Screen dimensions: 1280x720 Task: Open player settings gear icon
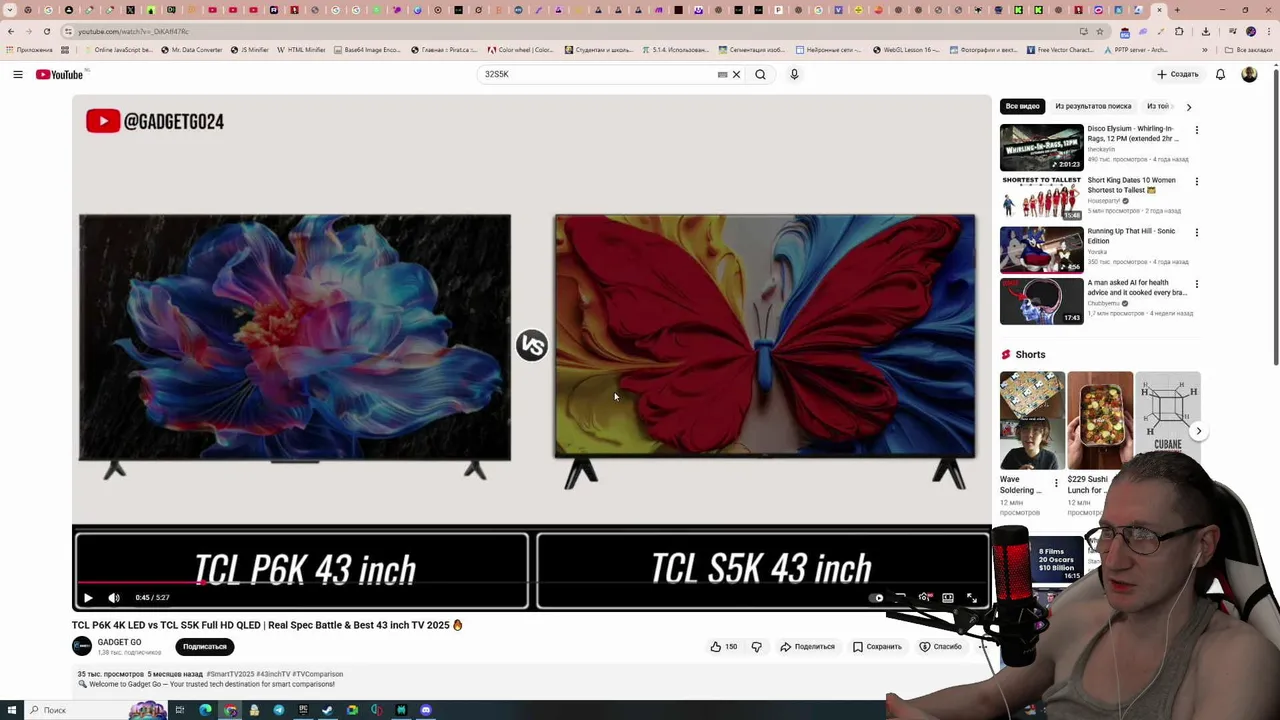[924, 597]
